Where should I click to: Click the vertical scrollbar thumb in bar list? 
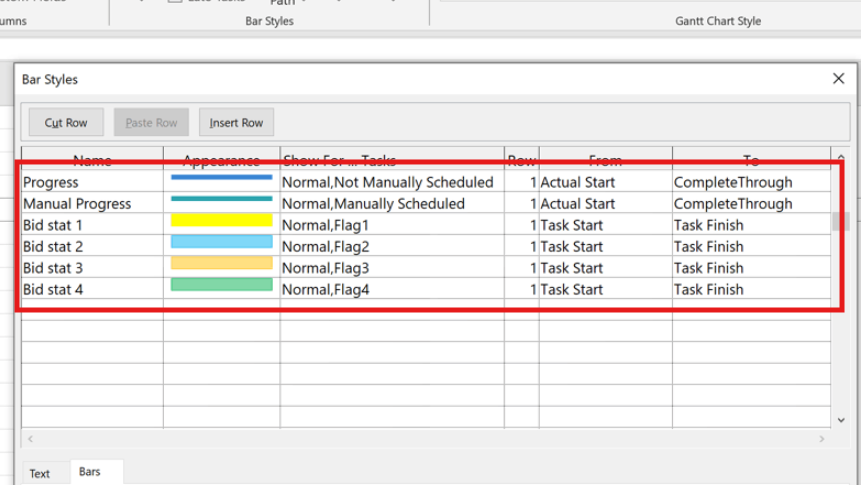tap(840, 221)
